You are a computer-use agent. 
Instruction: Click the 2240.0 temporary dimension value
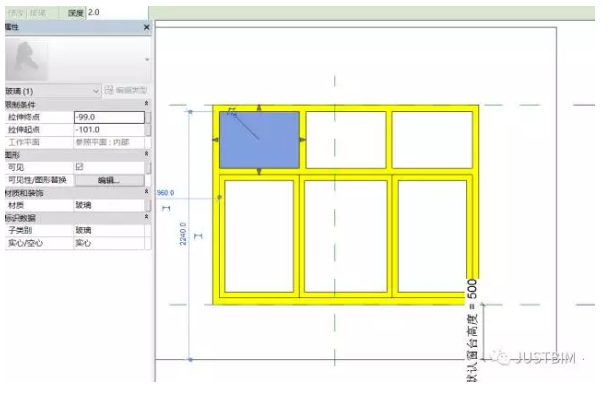pos(183,234)
